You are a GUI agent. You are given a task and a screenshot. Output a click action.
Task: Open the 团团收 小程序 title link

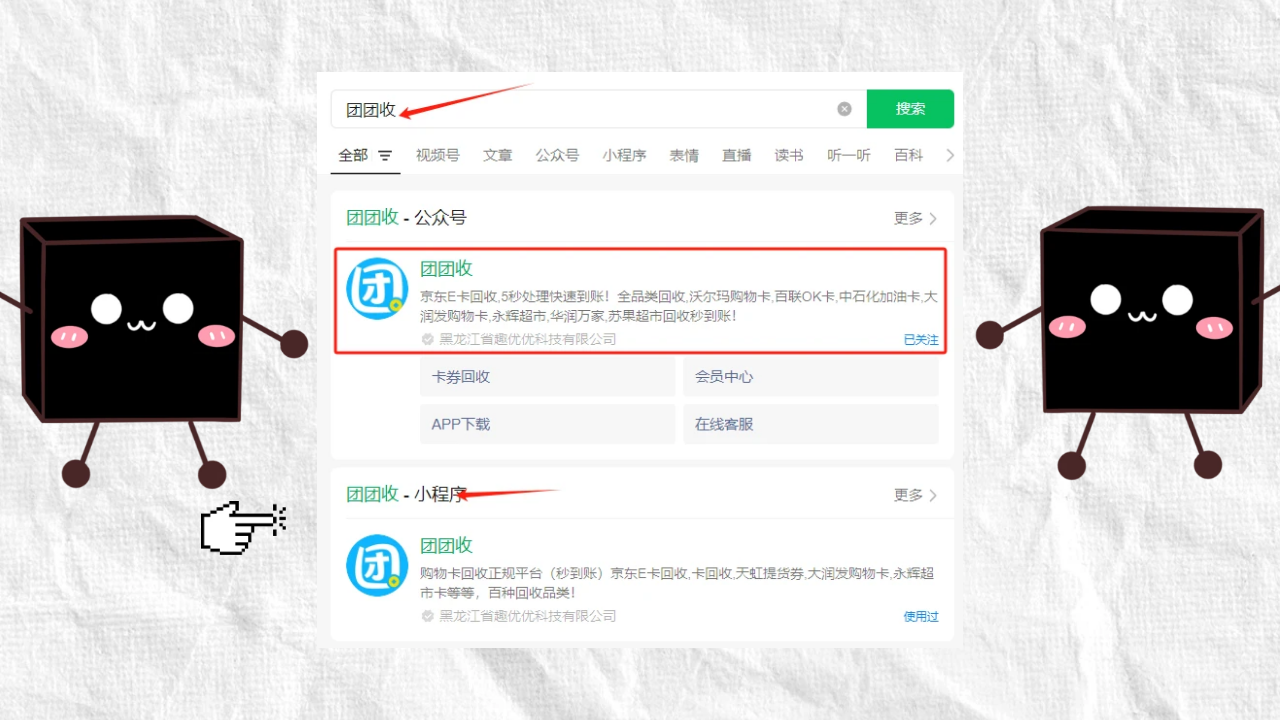click(x=446, y=545)
